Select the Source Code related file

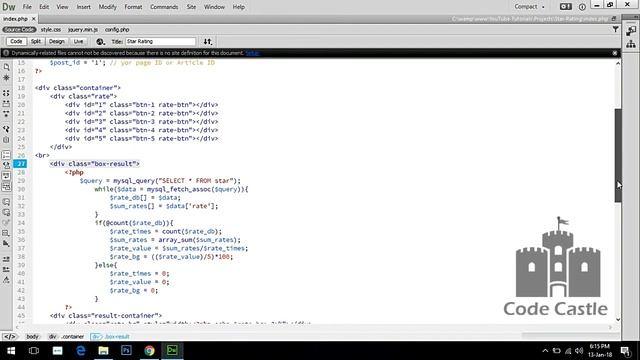click(x=19, y=29)
